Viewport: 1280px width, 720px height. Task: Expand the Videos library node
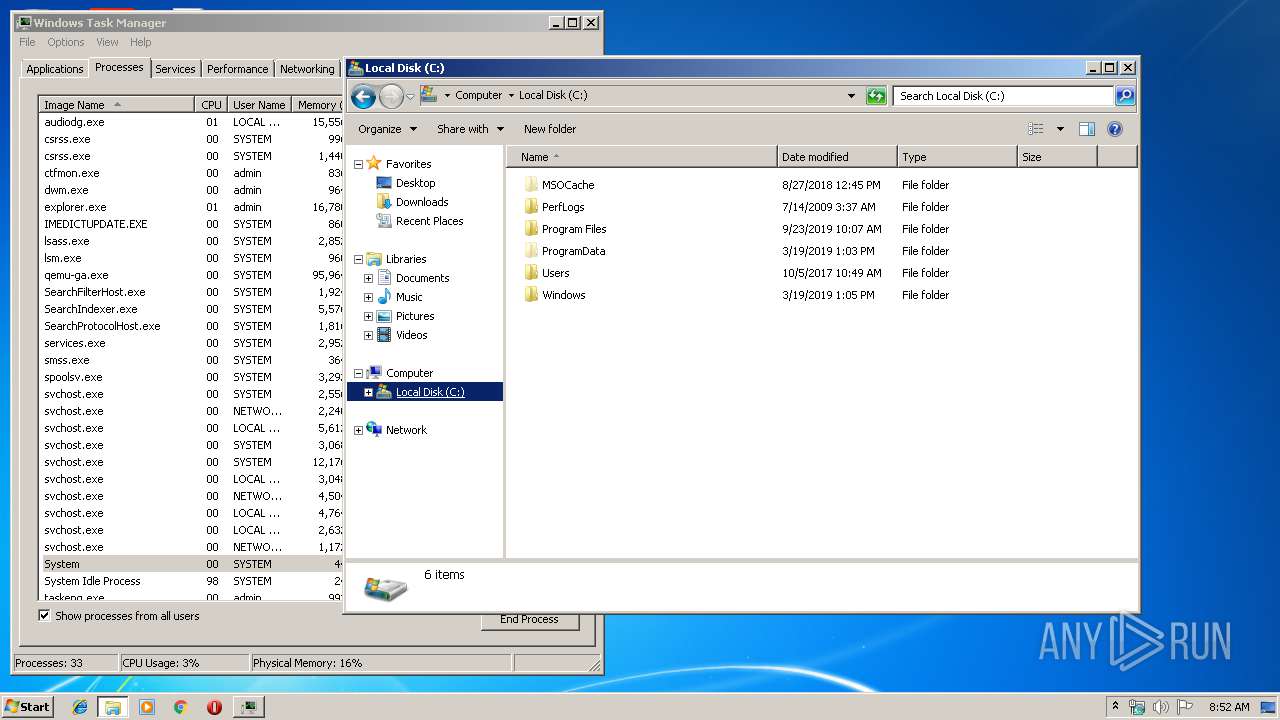(x=368, y=335)
